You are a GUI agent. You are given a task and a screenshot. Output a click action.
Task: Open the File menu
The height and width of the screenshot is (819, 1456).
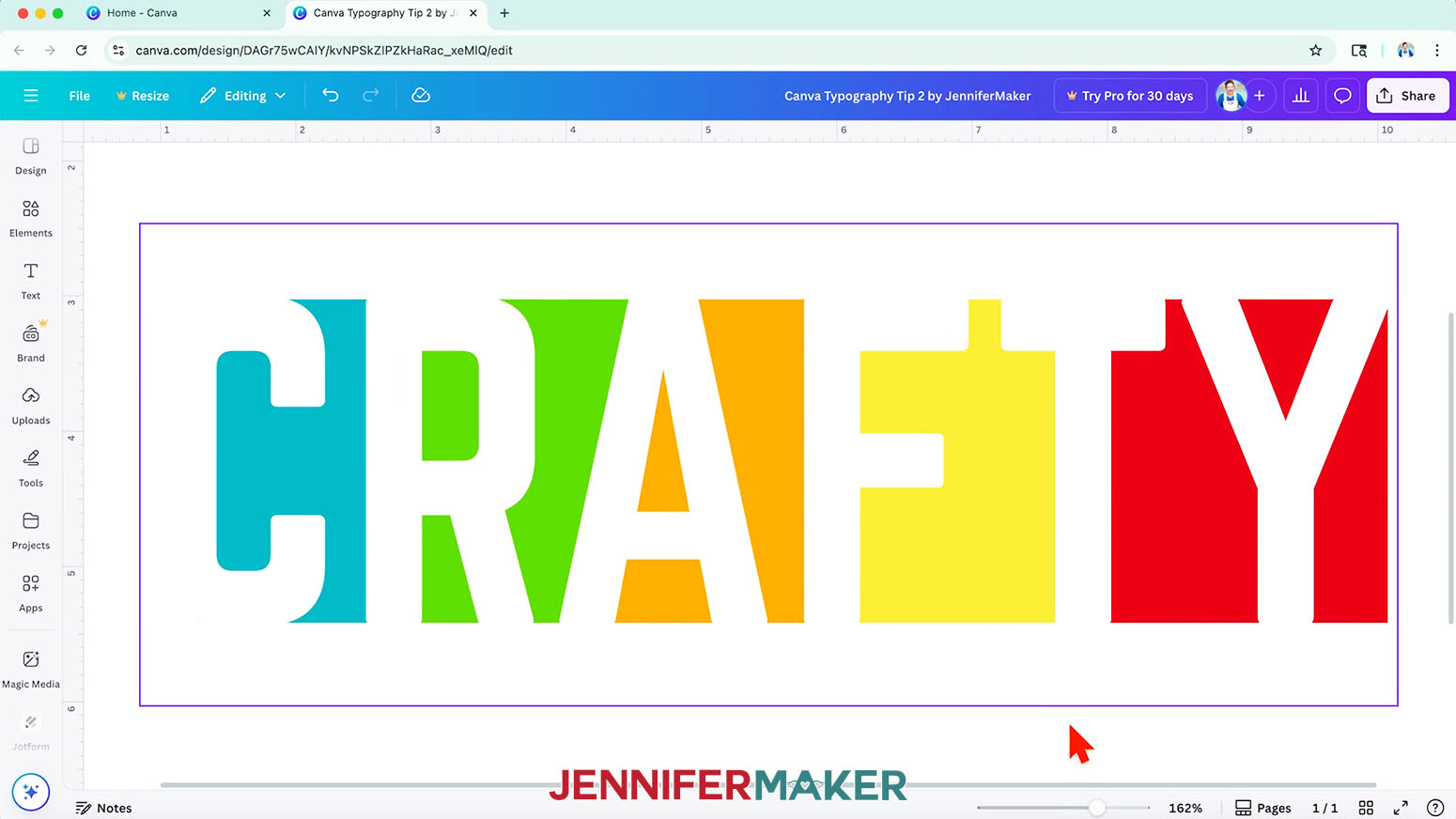[x=80, y=96]
